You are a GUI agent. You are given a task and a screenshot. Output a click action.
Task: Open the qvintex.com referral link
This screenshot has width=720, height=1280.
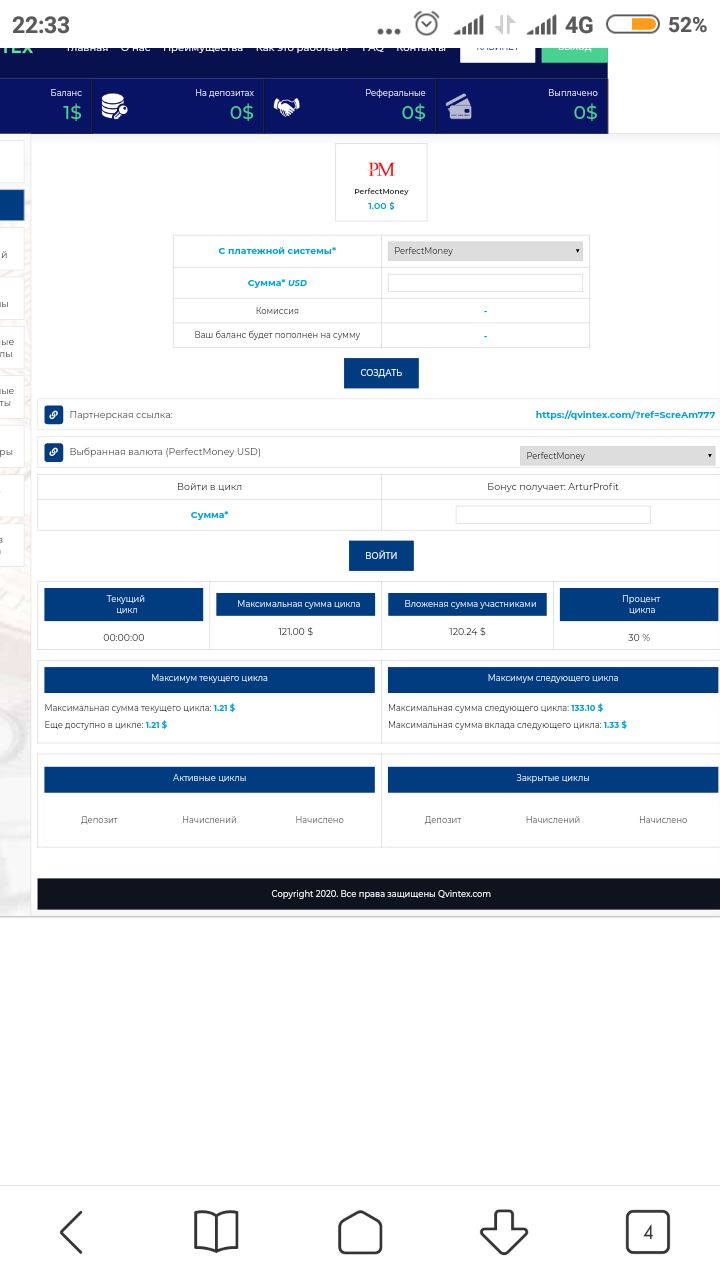(625, 415)
